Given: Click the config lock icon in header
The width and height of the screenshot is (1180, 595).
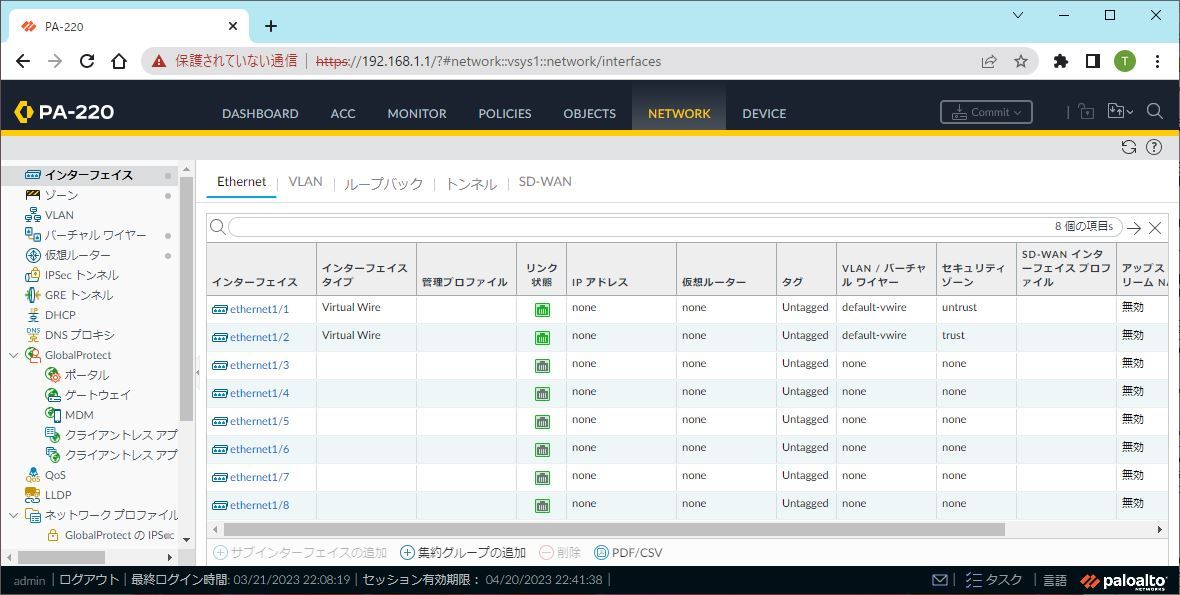Looking at the screenshot, I should point(1086,111).
